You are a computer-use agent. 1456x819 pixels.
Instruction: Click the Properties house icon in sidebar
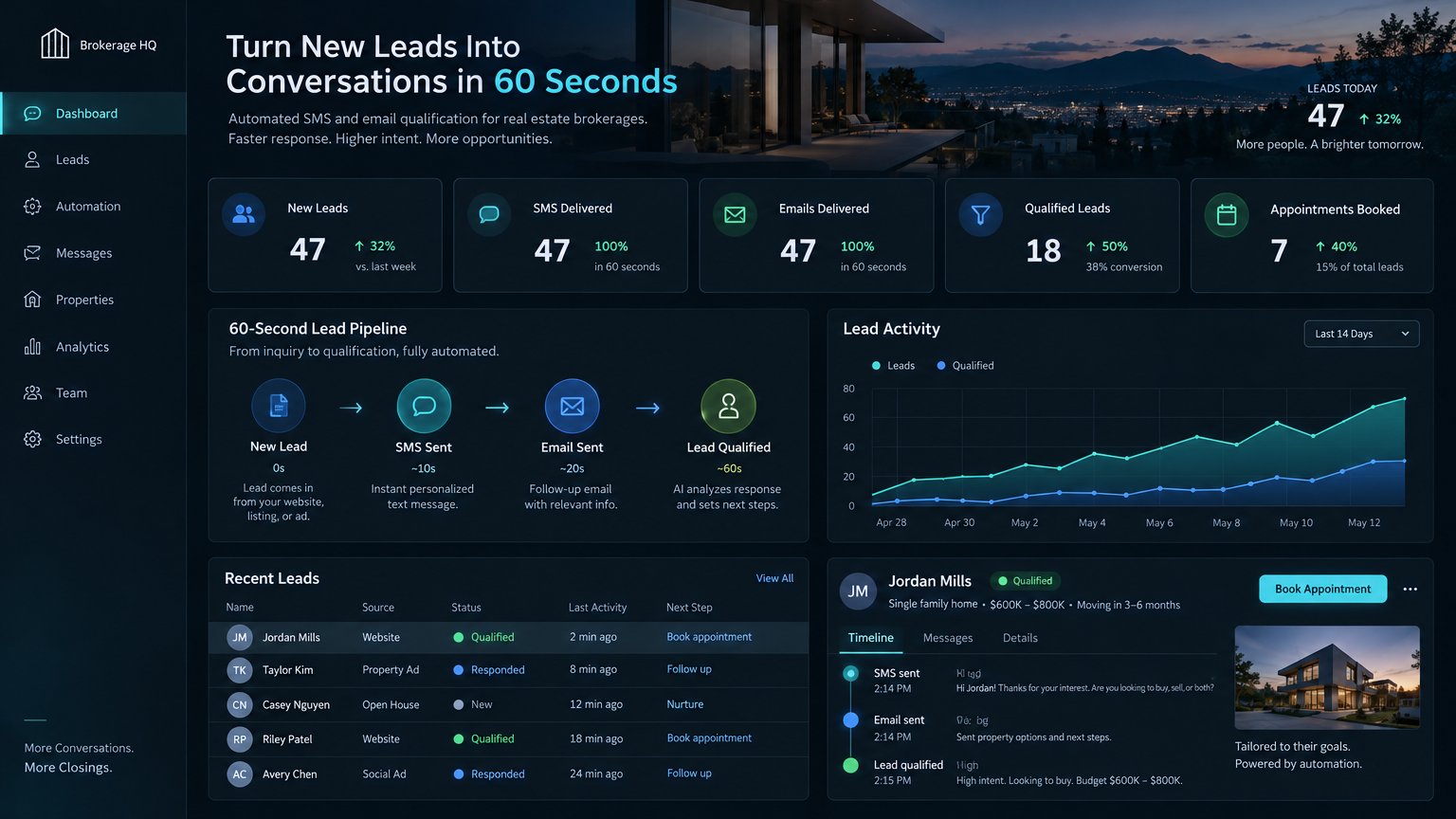[32, 300]
